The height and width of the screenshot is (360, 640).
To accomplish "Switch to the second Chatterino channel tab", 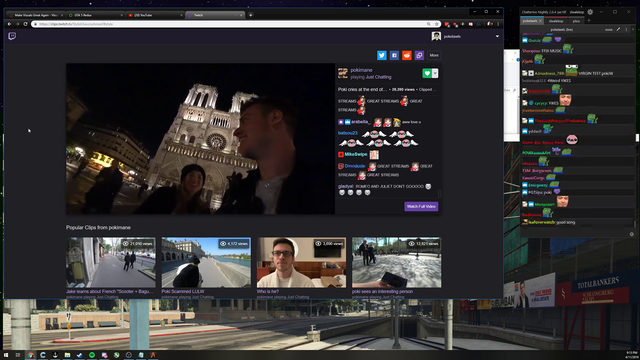I will coord(556,21).
